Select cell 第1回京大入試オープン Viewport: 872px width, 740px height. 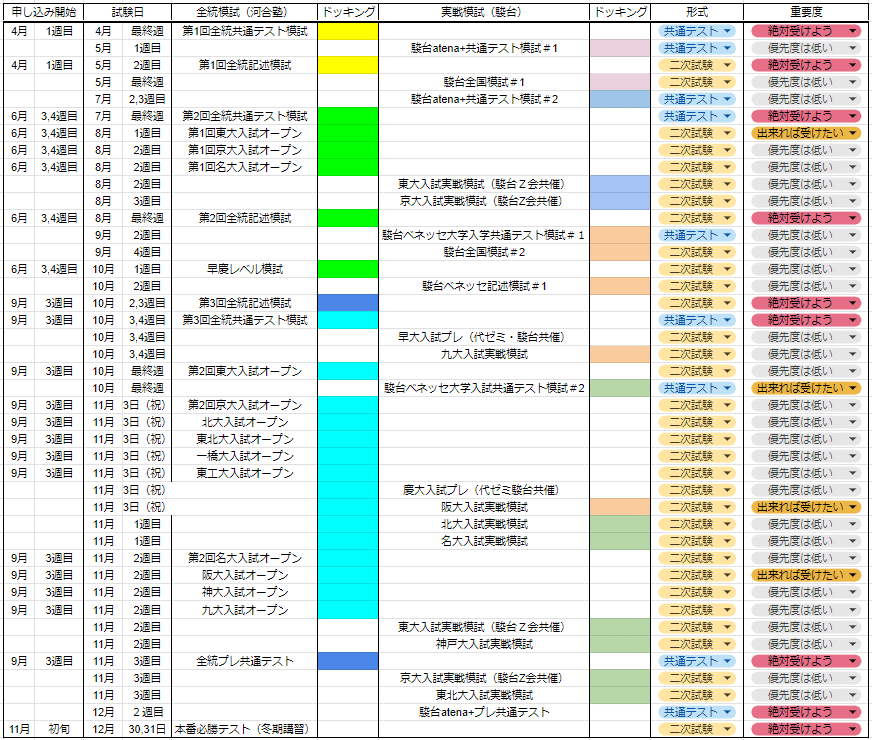245,150
